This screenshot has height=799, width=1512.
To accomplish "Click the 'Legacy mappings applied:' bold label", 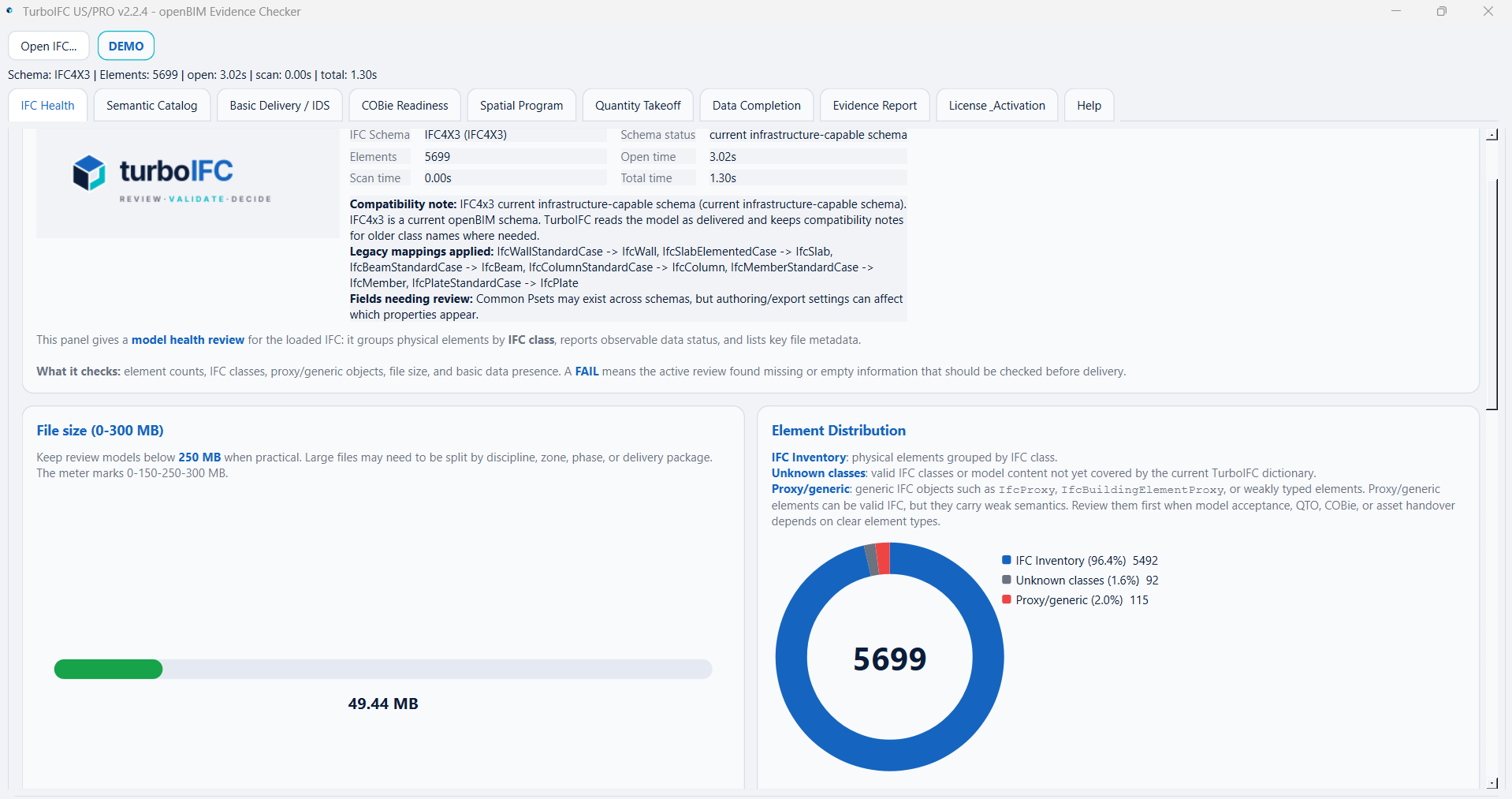I will click(x=422, y=252).
